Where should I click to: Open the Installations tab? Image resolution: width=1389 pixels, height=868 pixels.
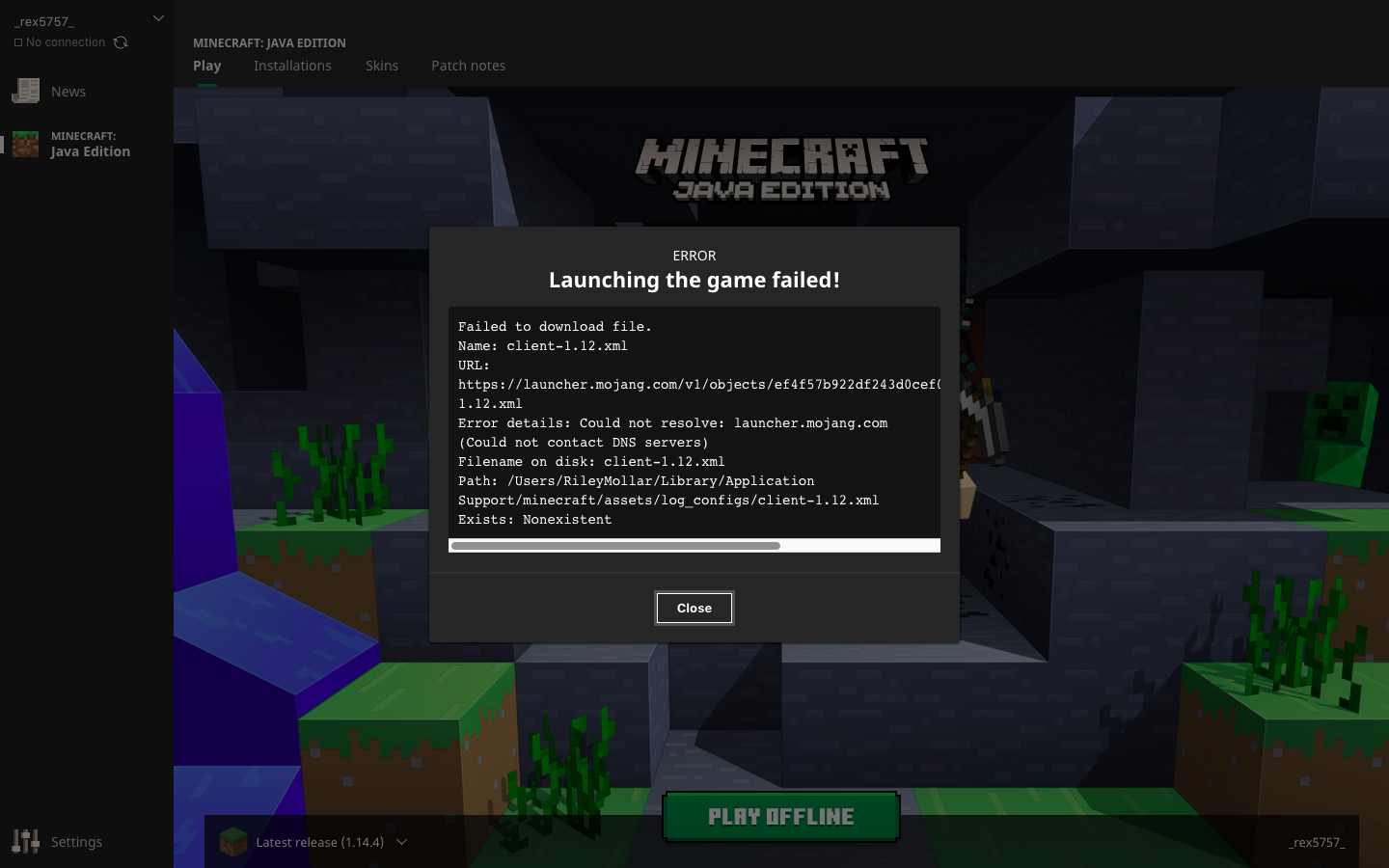(x=292, y=66)
